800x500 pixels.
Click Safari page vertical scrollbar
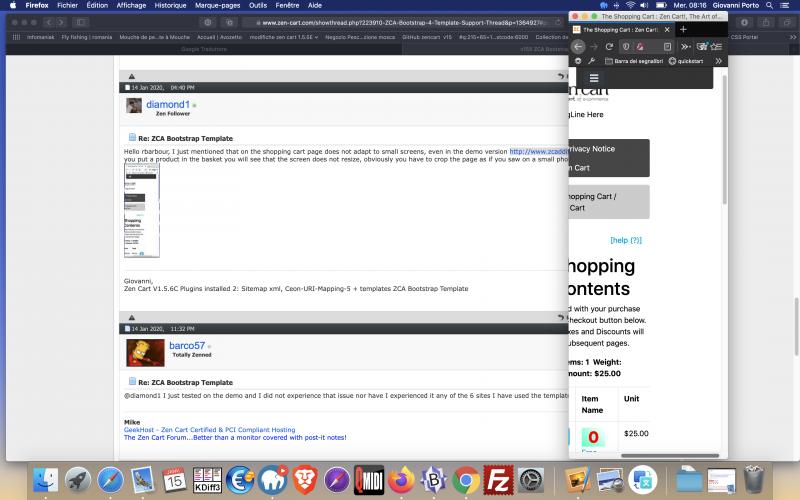coord(796,327)
